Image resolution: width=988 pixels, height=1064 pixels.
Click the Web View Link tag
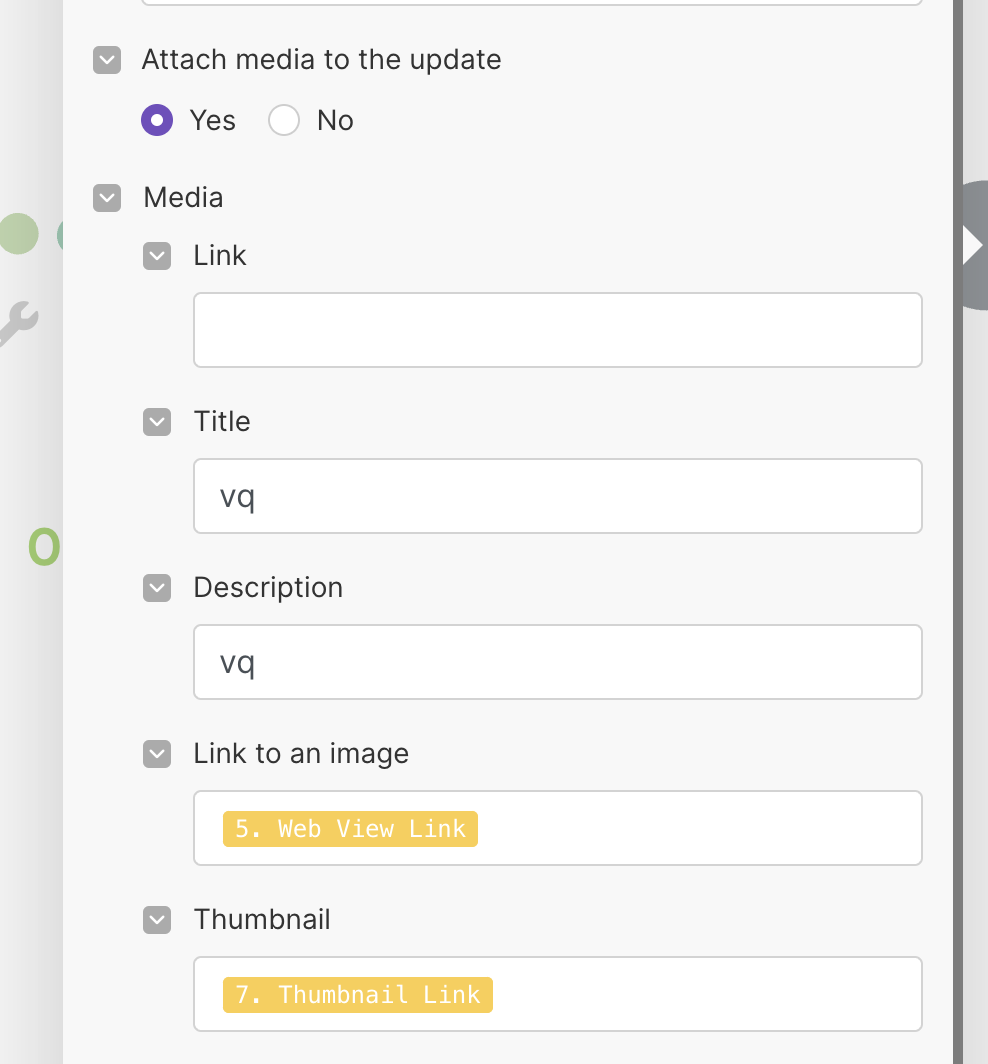(351, 829)
